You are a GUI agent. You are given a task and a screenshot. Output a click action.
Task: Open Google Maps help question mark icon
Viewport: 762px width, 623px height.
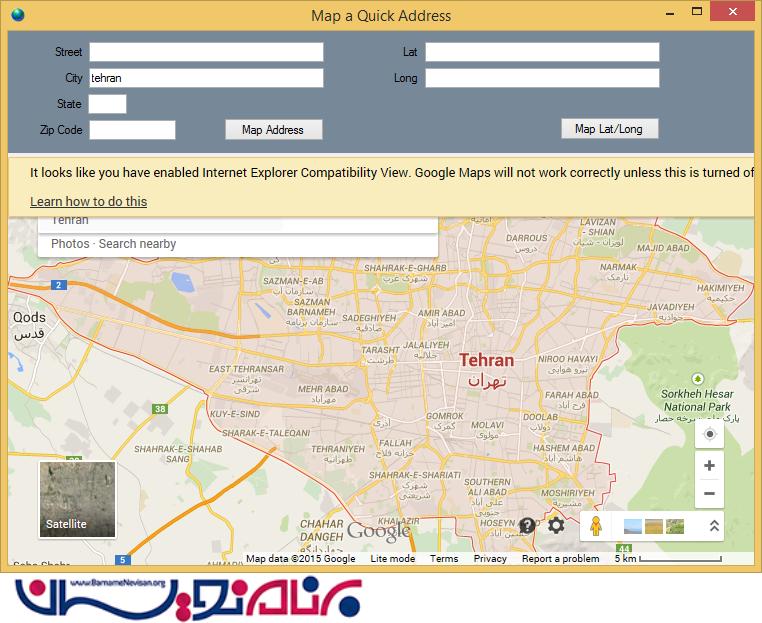tap(527, 525)
